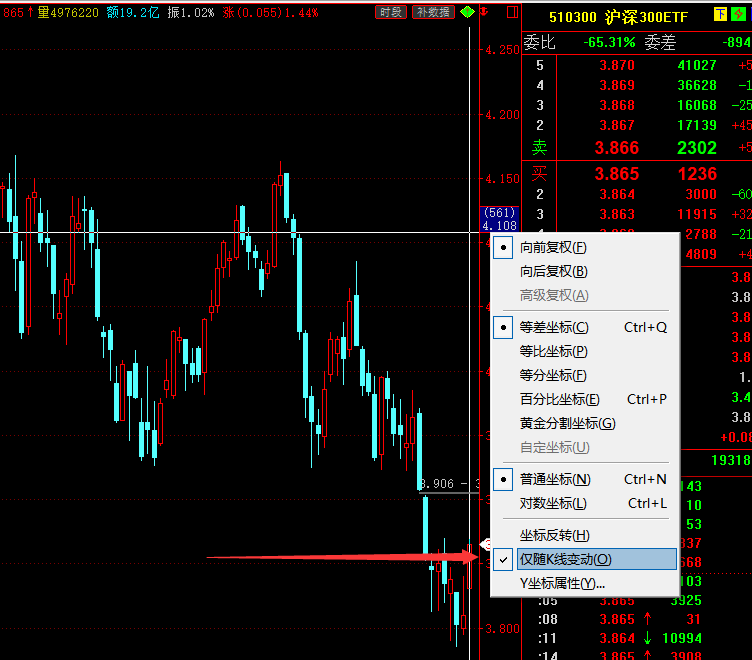Toggle the red side-panel layout icon
The height and width of the screenshot is (660, 752).
tap(512, 12)
